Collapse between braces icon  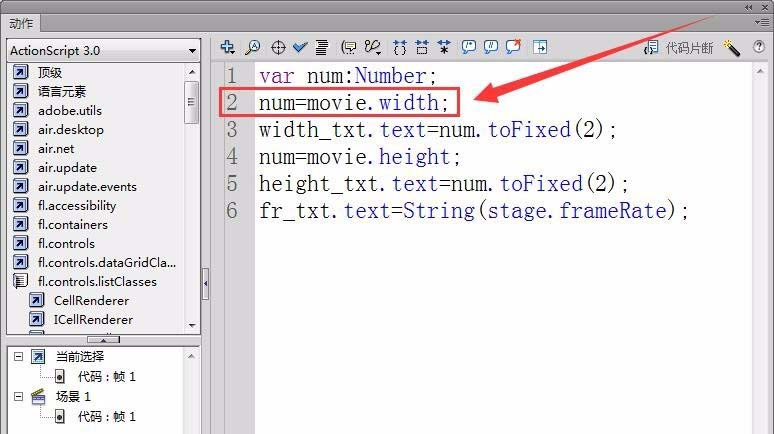coord(400,47)
